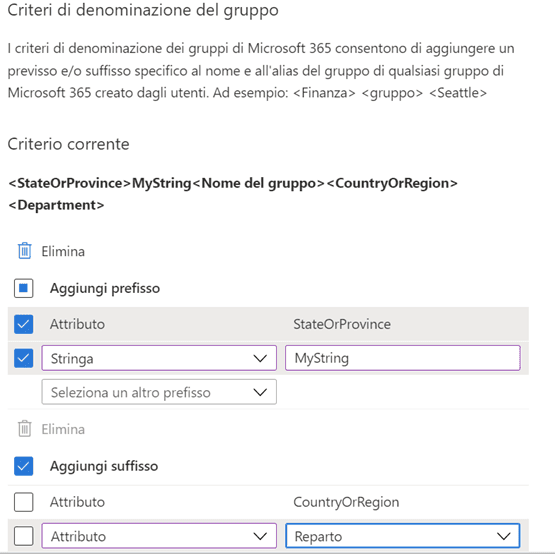The image size is (555, 554).
Task: Click the Elimina button in the prefix section
Action: [52, 251]
